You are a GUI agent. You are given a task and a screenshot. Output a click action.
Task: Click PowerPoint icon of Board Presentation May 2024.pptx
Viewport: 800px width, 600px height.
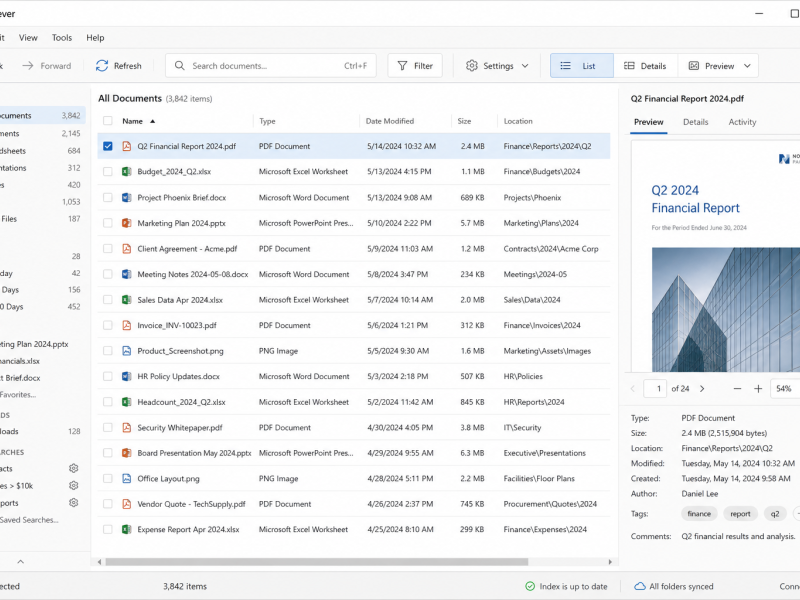pos(127,453)
